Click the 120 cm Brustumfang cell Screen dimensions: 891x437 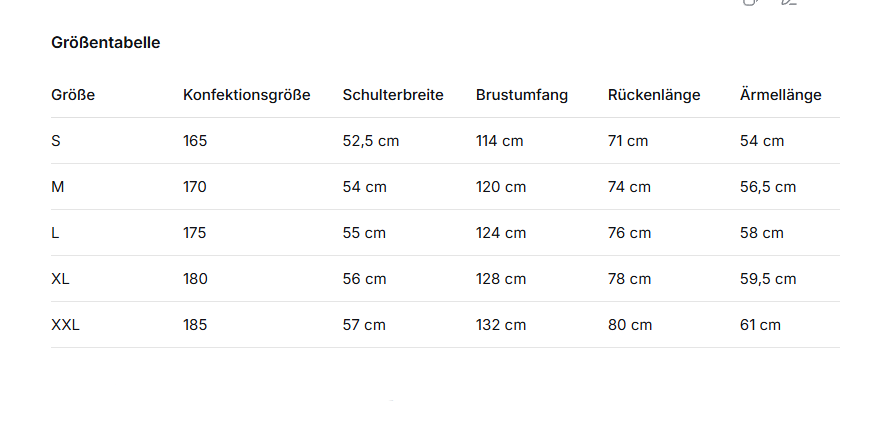[x=501, y=187]
